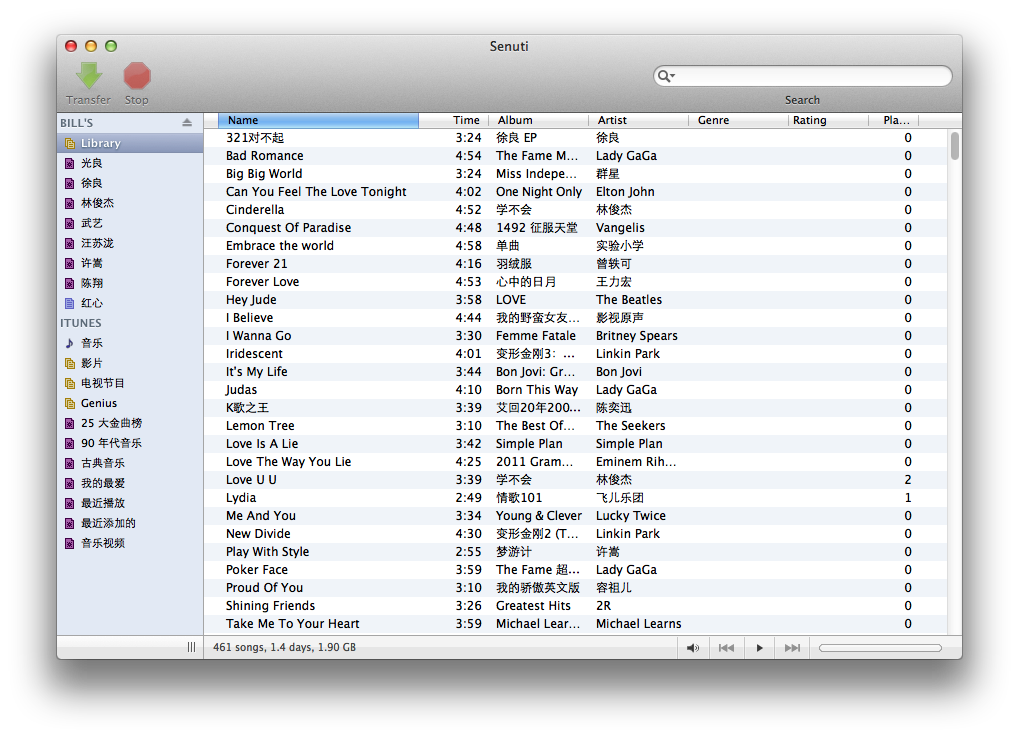Open the 陈翔 playlist
Viewport: 1019px width, 738px height.
point(130,283)
